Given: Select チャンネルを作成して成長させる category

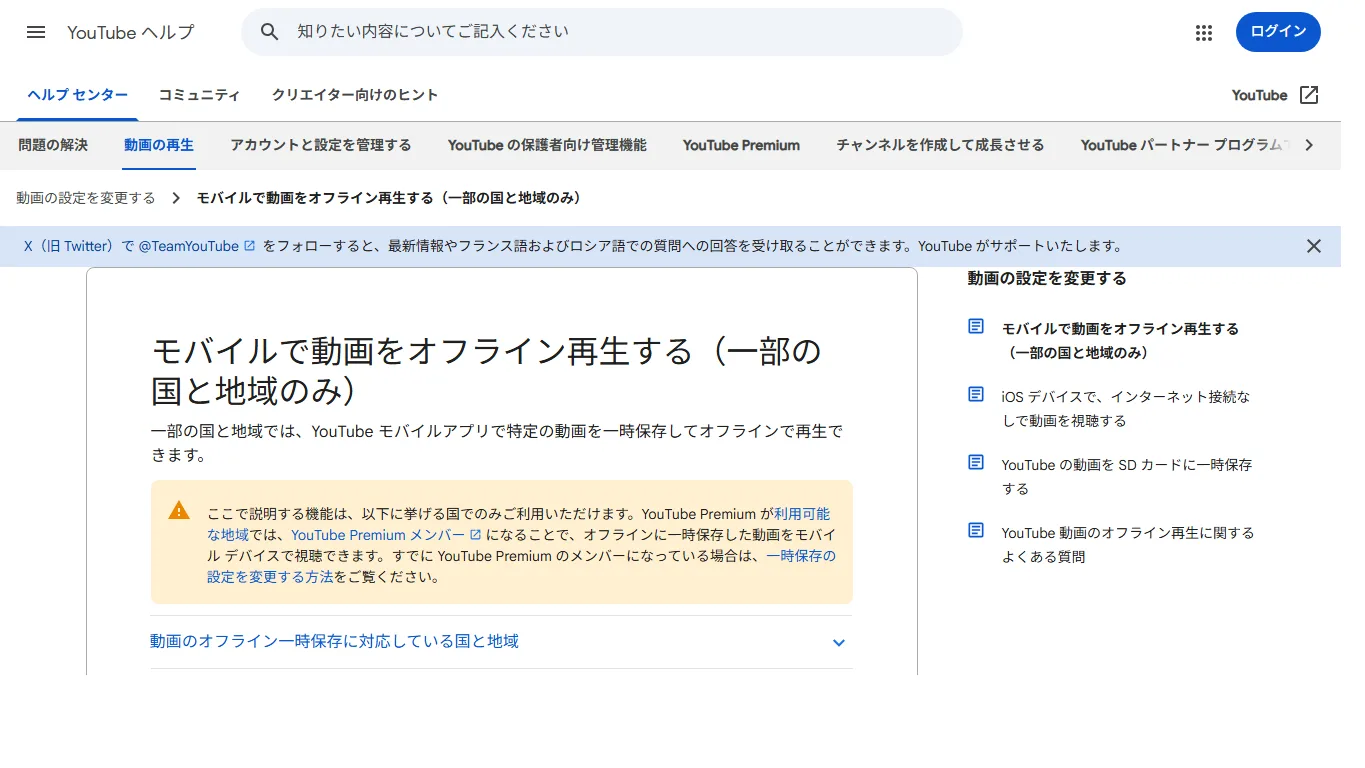Looking at the screenshot, I should pyautogui.click(x=940, y=145).
